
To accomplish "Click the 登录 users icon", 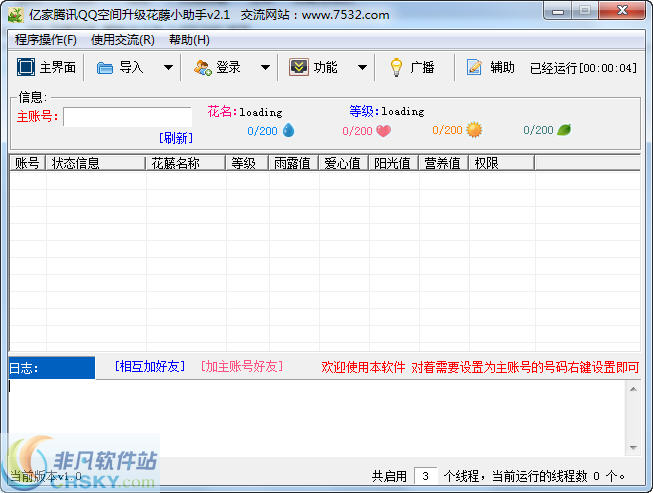I will [x=203, y=67].
